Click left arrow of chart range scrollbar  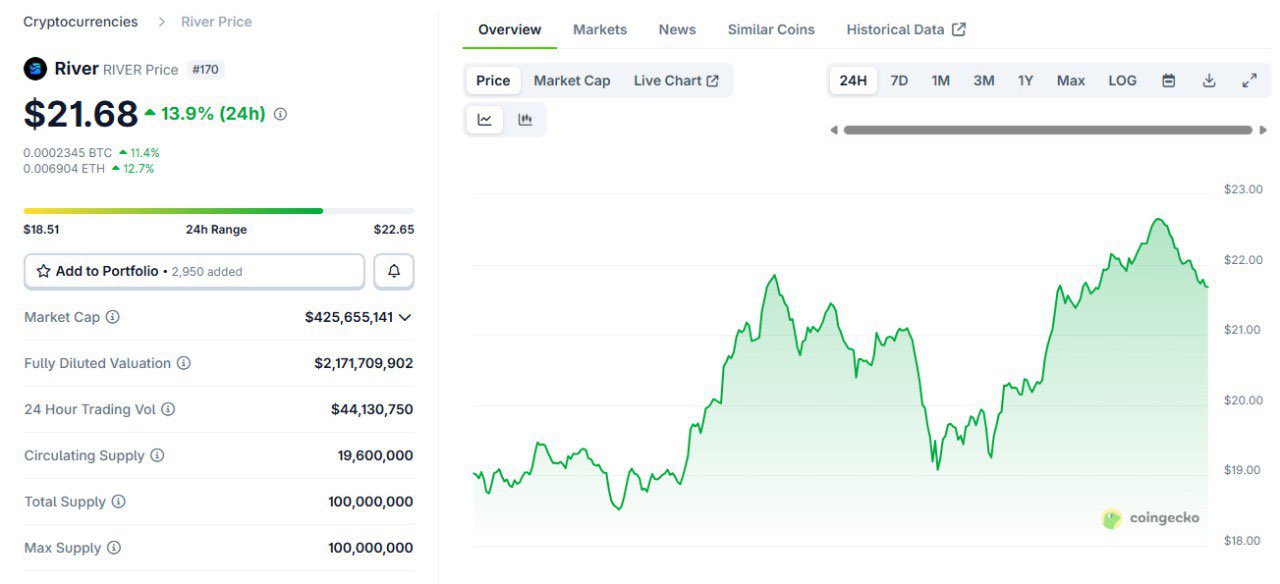834,130
